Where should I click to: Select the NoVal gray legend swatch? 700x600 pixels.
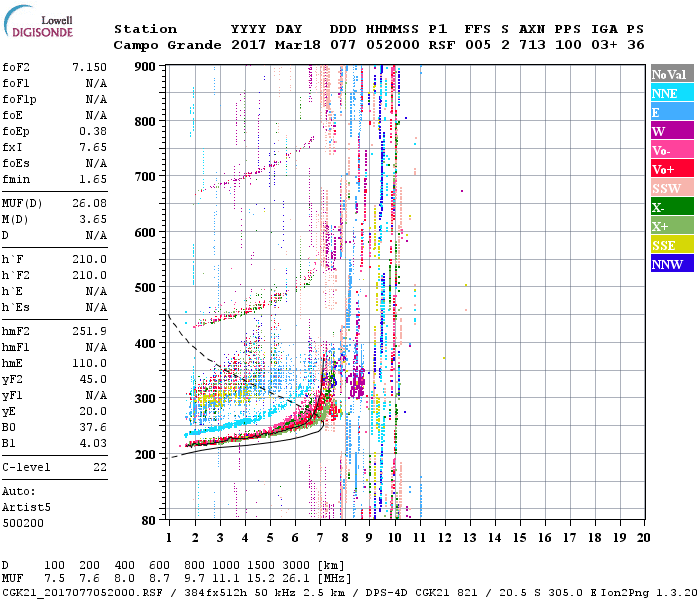[x=671, y=74]
